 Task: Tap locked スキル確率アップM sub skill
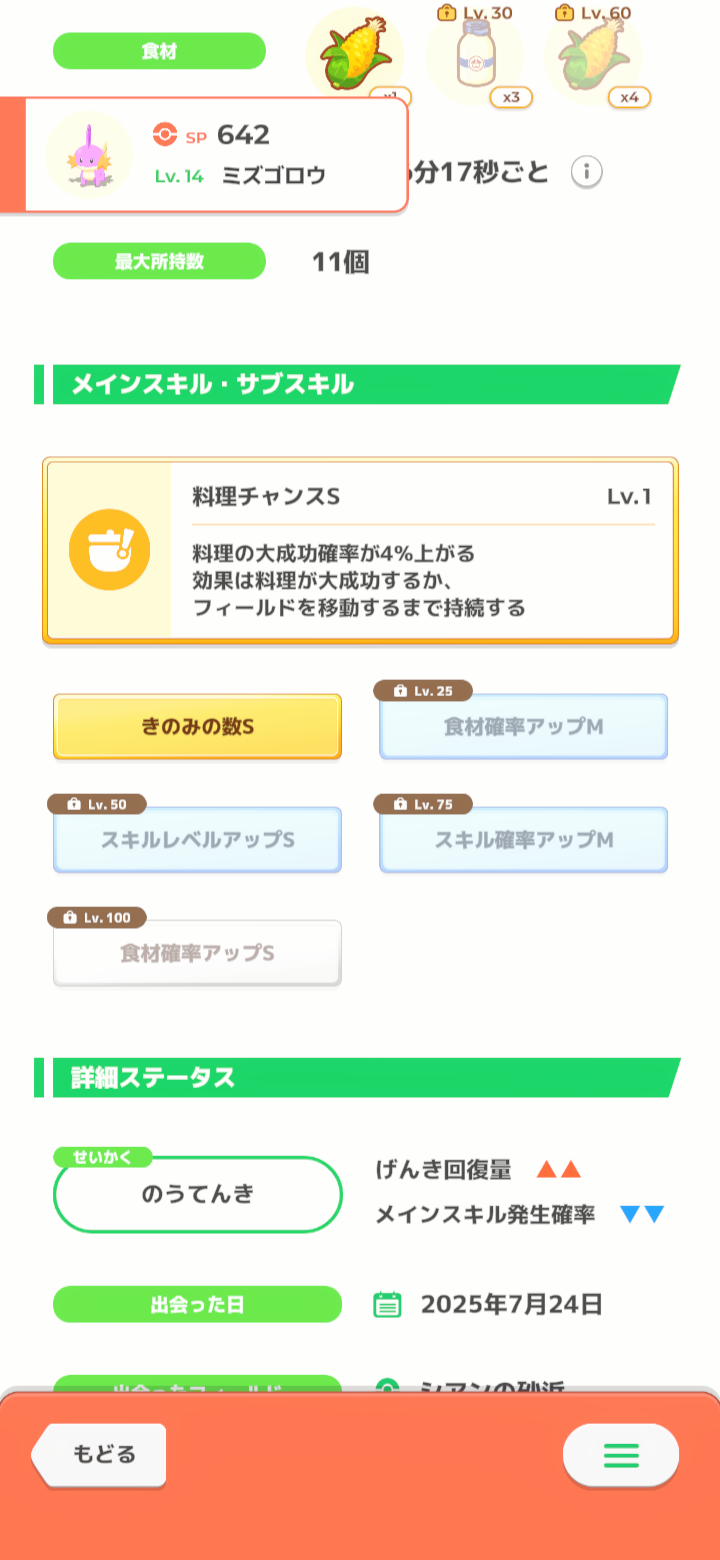523,840
